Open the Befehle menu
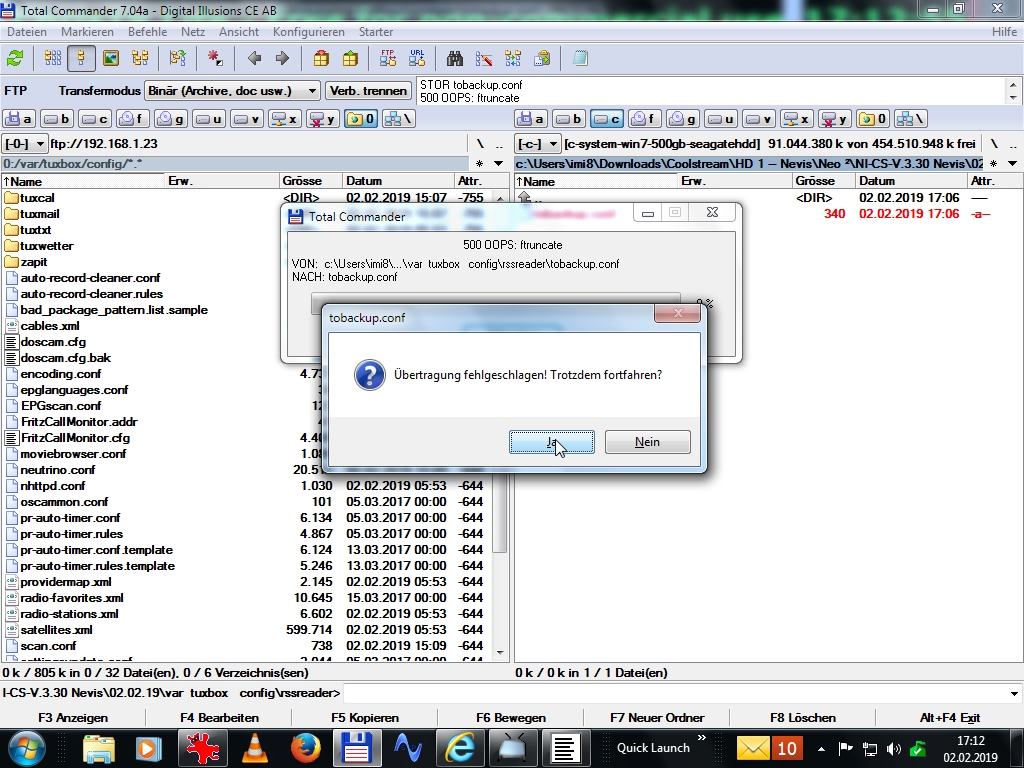The height and width of the screenshot is (768, 1024). click(147, 32)
